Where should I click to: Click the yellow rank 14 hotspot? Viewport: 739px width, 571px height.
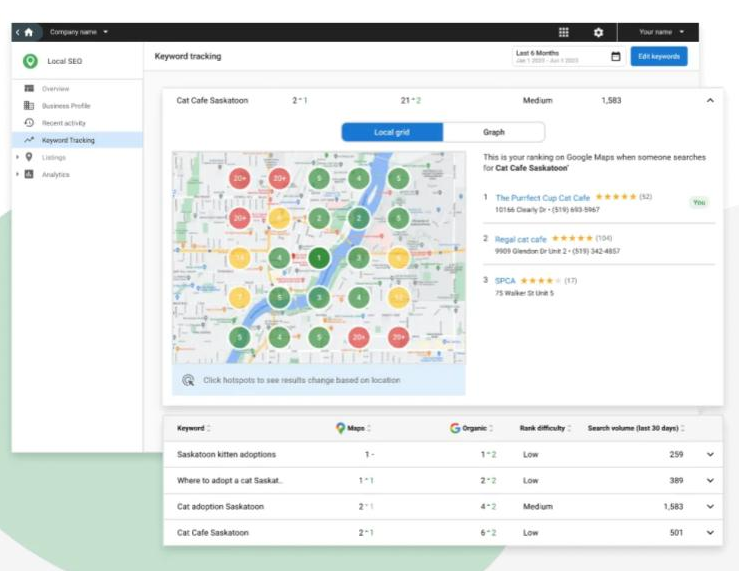click(239, 258)
